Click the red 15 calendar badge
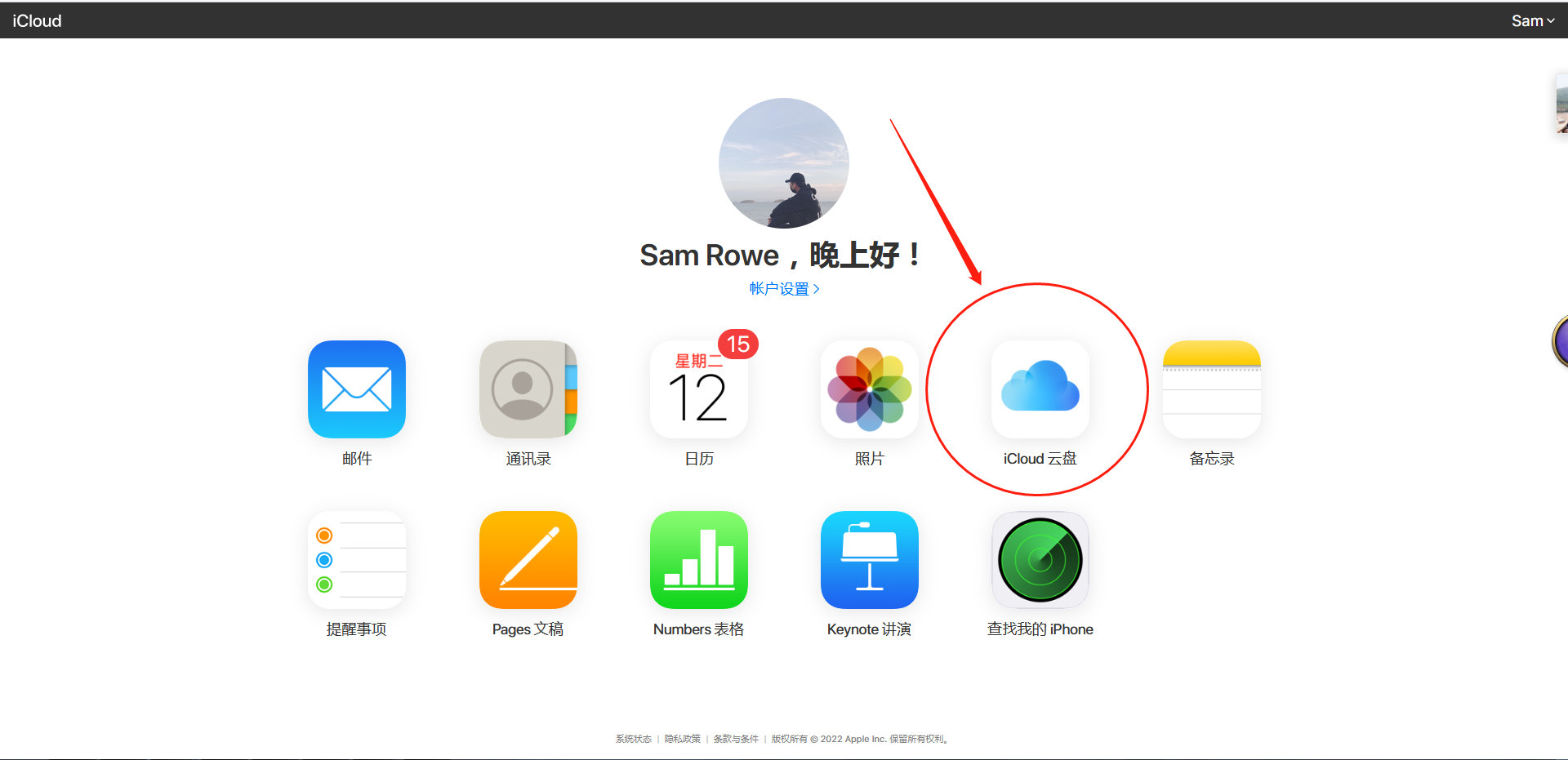Viewport: 1568px width, 760px height. [x=738, y=344]
